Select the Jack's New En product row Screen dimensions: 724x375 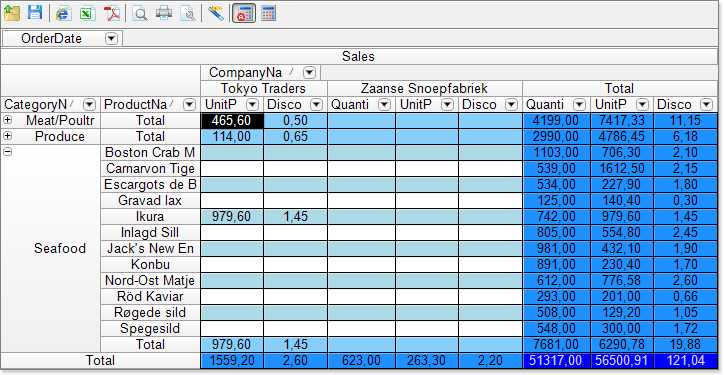tap(150, 248)
